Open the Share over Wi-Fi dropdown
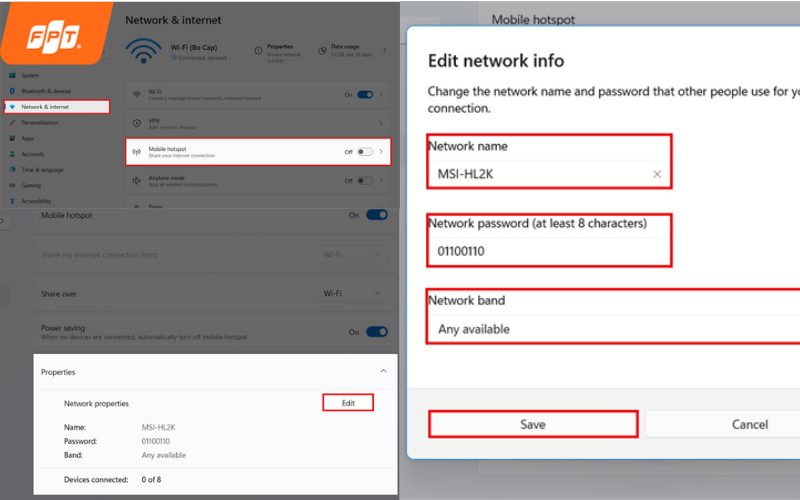800x500 pixels. click(x=351, y=294)
